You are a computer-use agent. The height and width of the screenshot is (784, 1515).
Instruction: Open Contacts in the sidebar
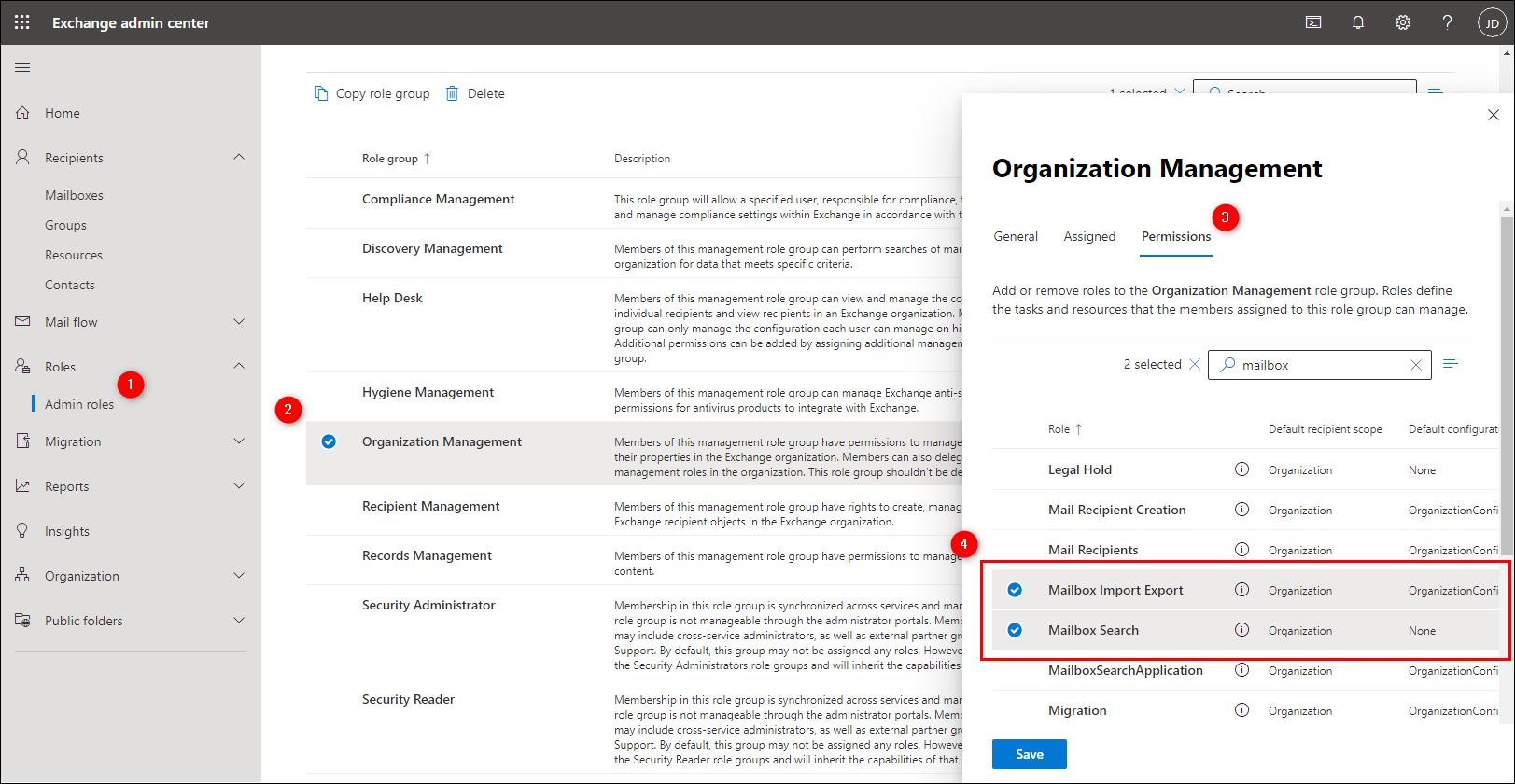click(70, 285)
